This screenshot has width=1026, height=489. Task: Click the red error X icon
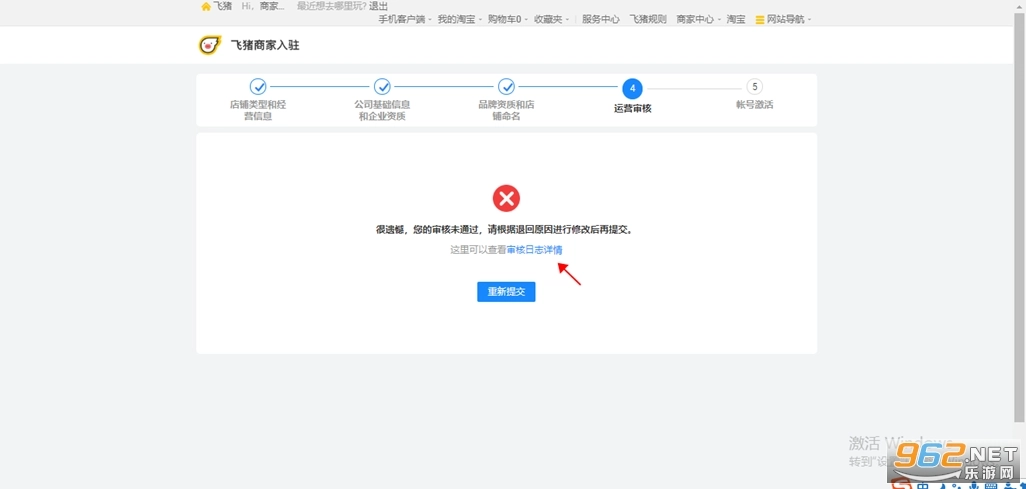coord(506,198)
